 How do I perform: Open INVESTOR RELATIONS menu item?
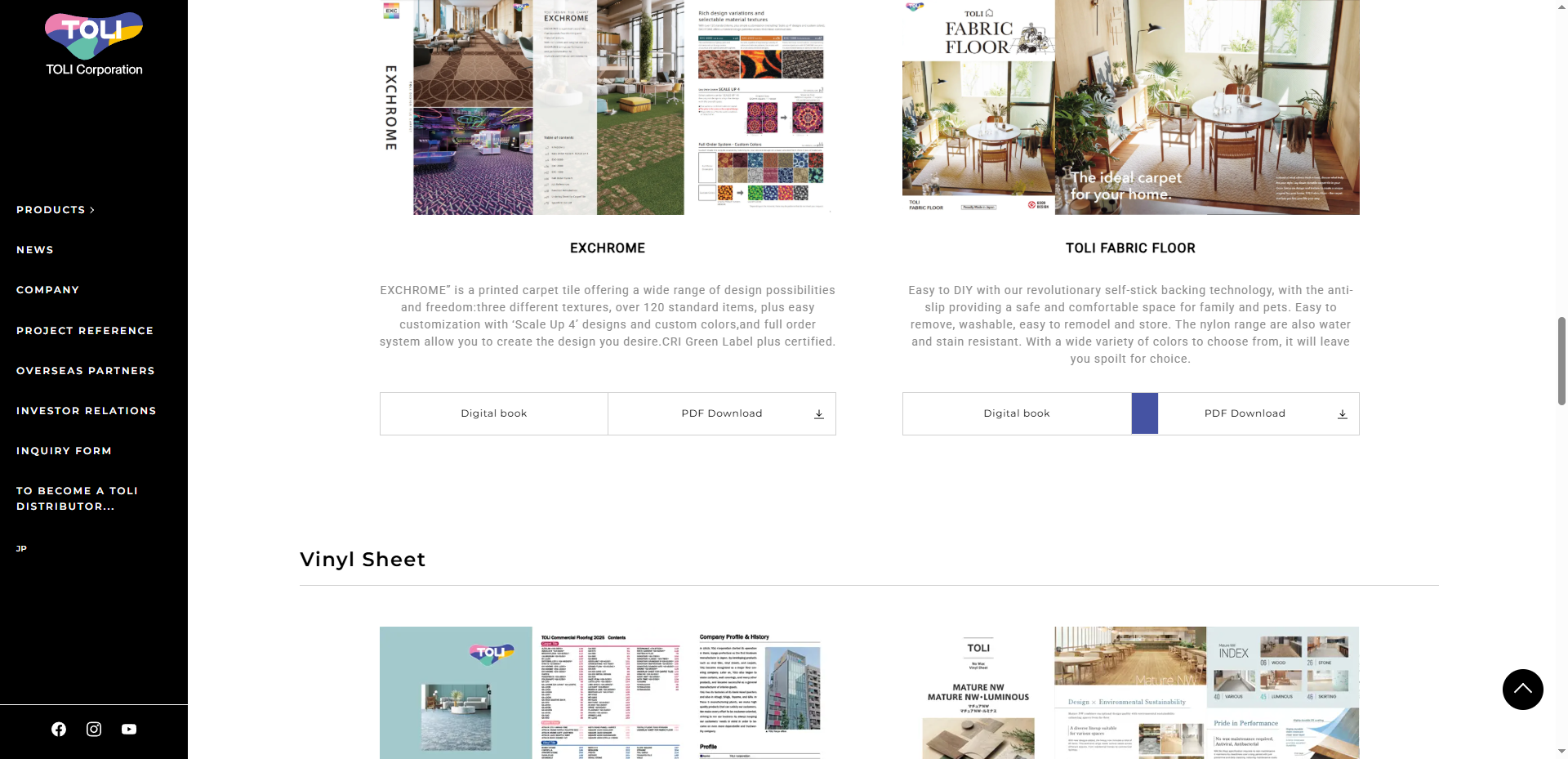pos(87,411)
